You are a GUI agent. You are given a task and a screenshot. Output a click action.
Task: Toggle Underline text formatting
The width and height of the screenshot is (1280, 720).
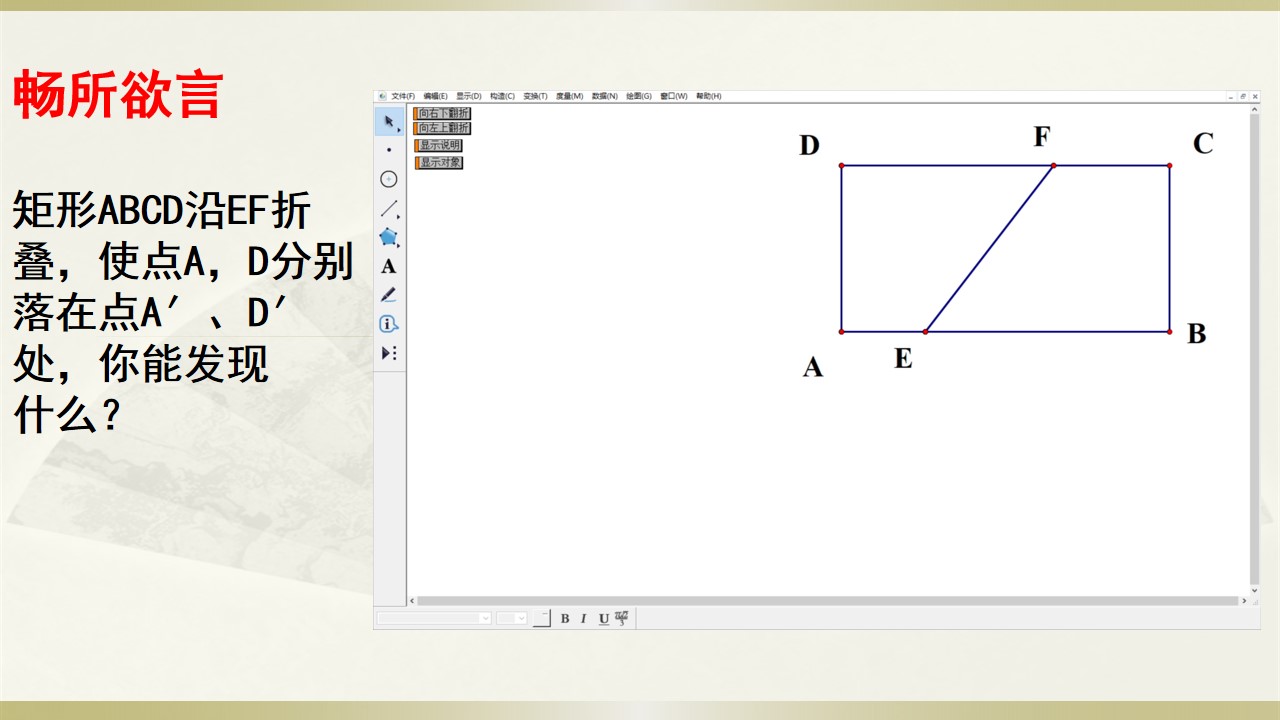(x=604, y=618)
